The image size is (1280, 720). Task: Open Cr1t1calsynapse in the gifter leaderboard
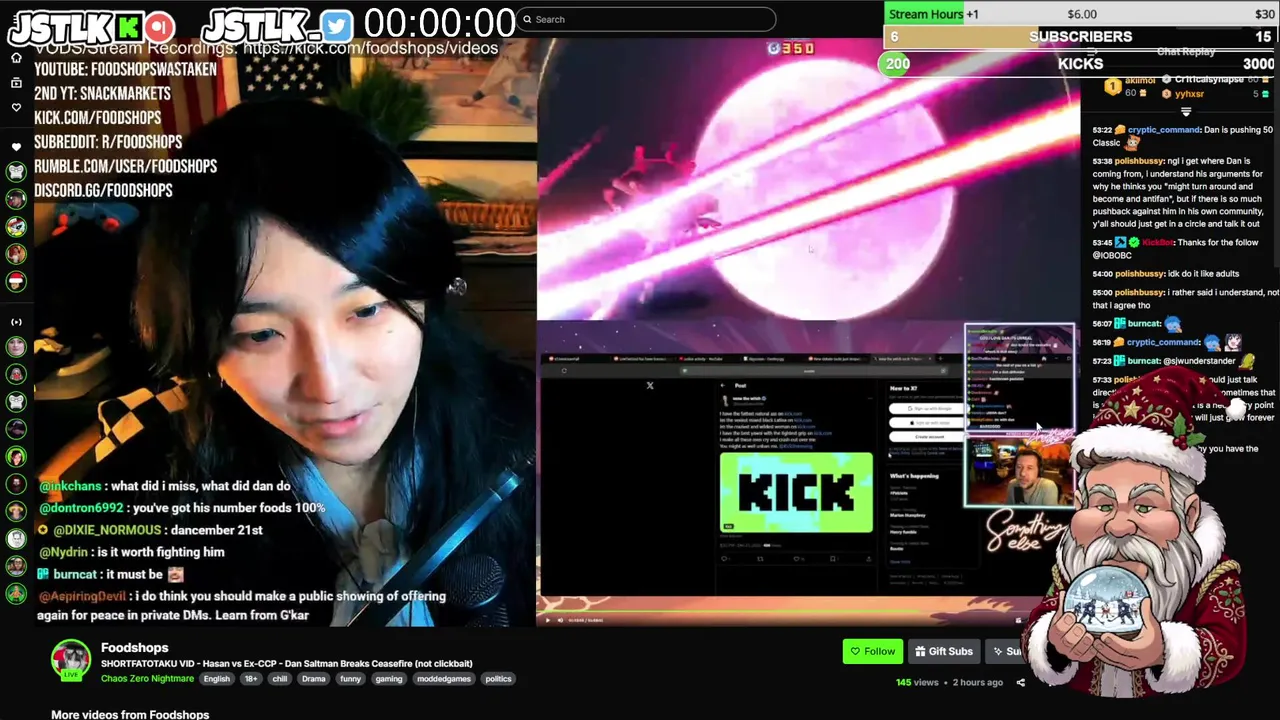1209,80
